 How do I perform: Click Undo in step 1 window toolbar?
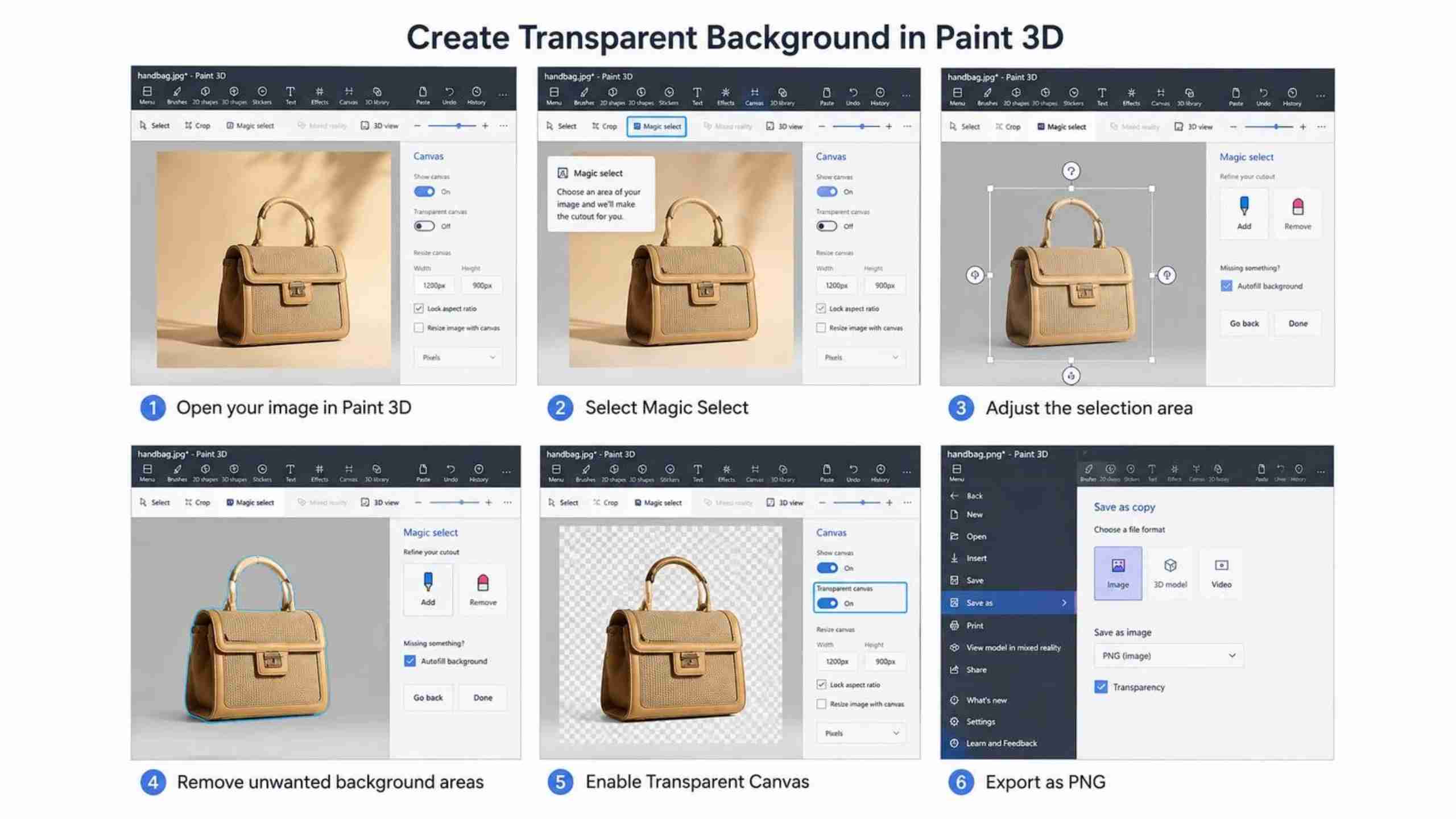point(449,95)
